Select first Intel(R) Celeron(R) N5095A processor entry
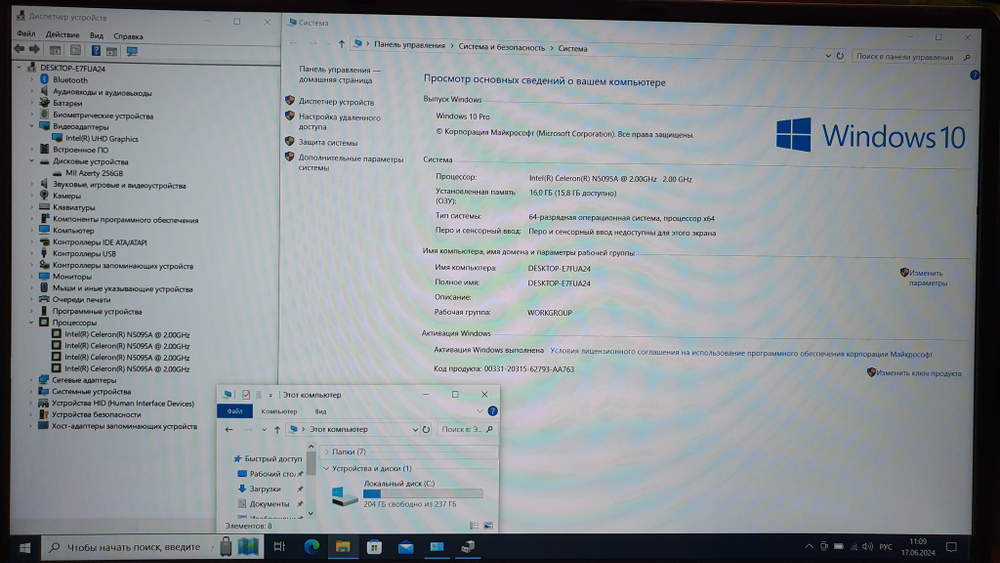The width and height of the screenshot is (1000, 563). (x=127, y=335)
